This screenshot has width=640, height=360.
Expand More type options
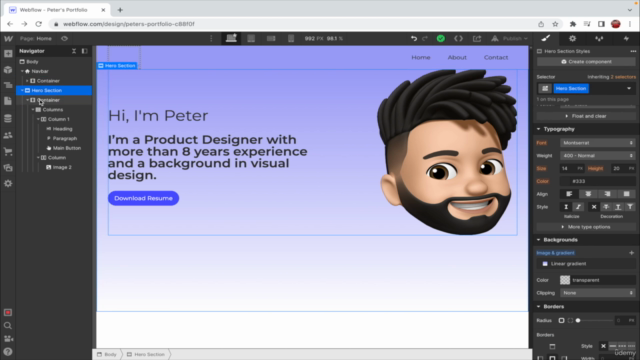[x=586, y=227]
